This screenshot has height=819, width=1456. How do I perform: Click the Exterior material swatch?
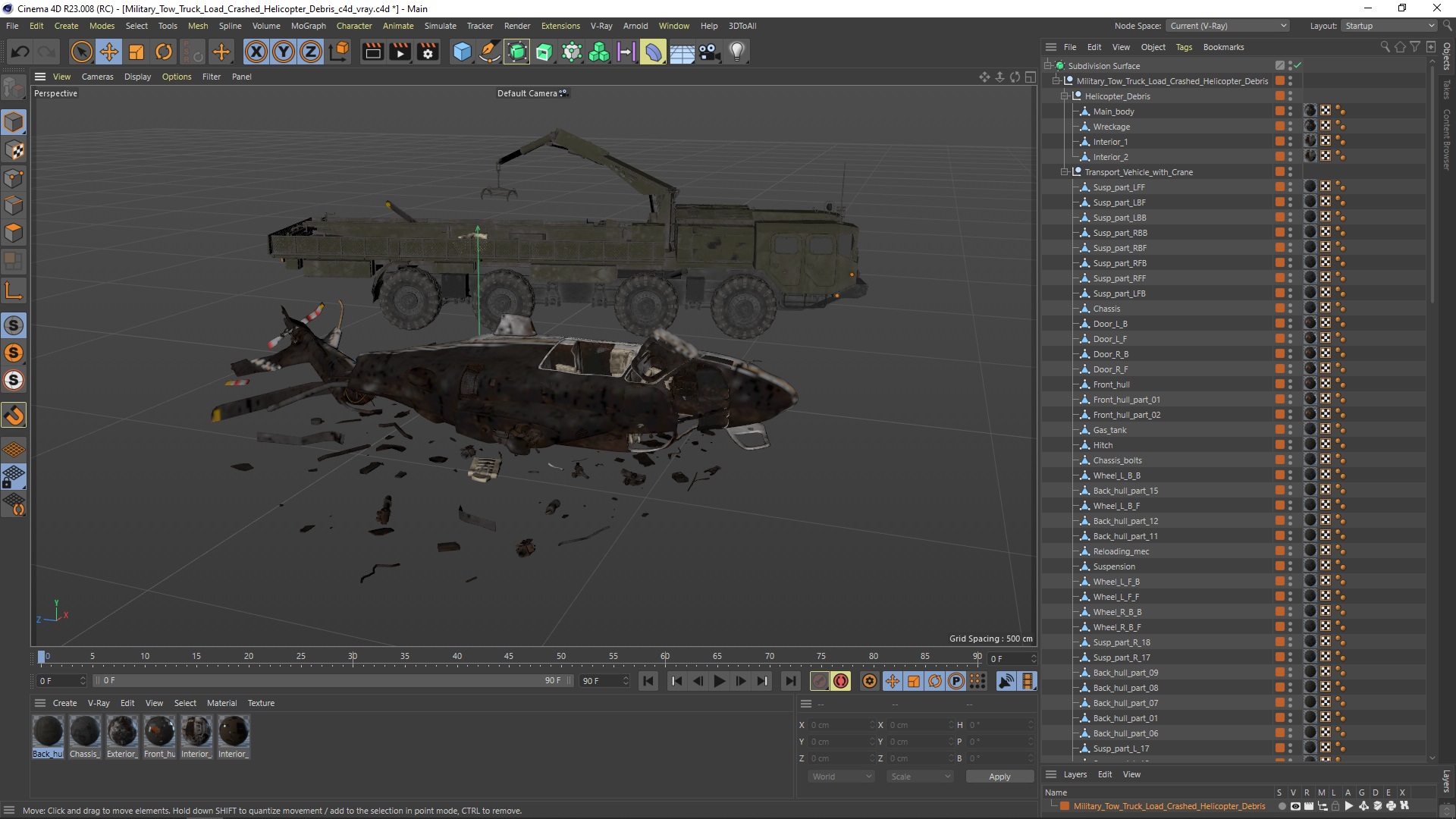coord(122,731)
